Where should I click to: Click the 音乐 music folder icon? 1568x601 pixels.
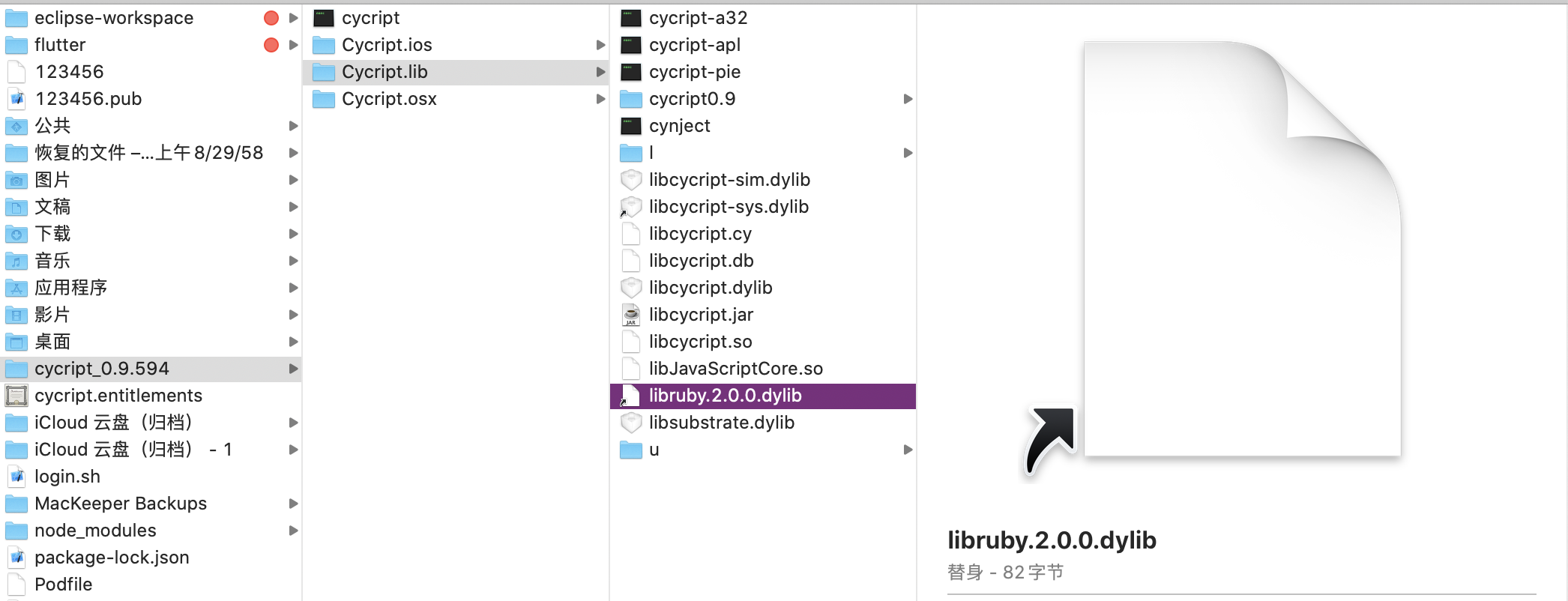(16, 261)
